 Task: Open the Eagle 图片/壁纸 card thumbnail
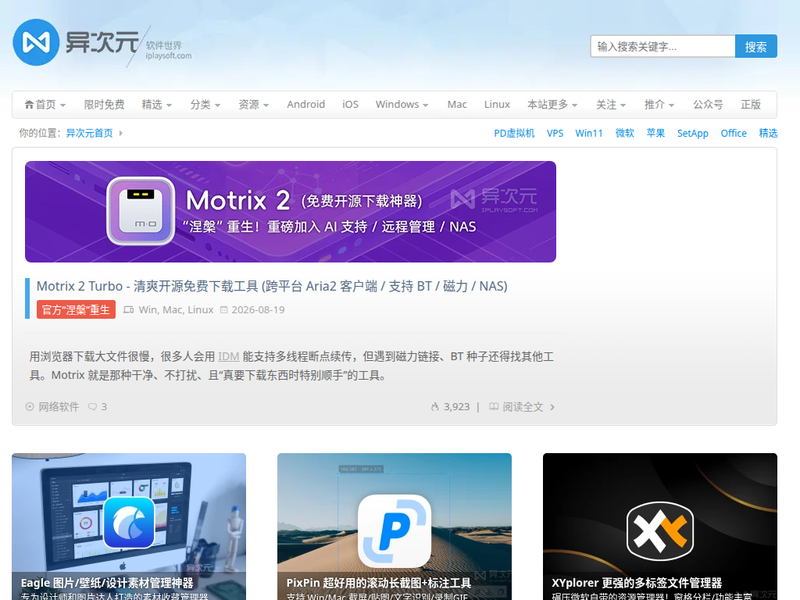pyautogui.click(x=129, y=527)
